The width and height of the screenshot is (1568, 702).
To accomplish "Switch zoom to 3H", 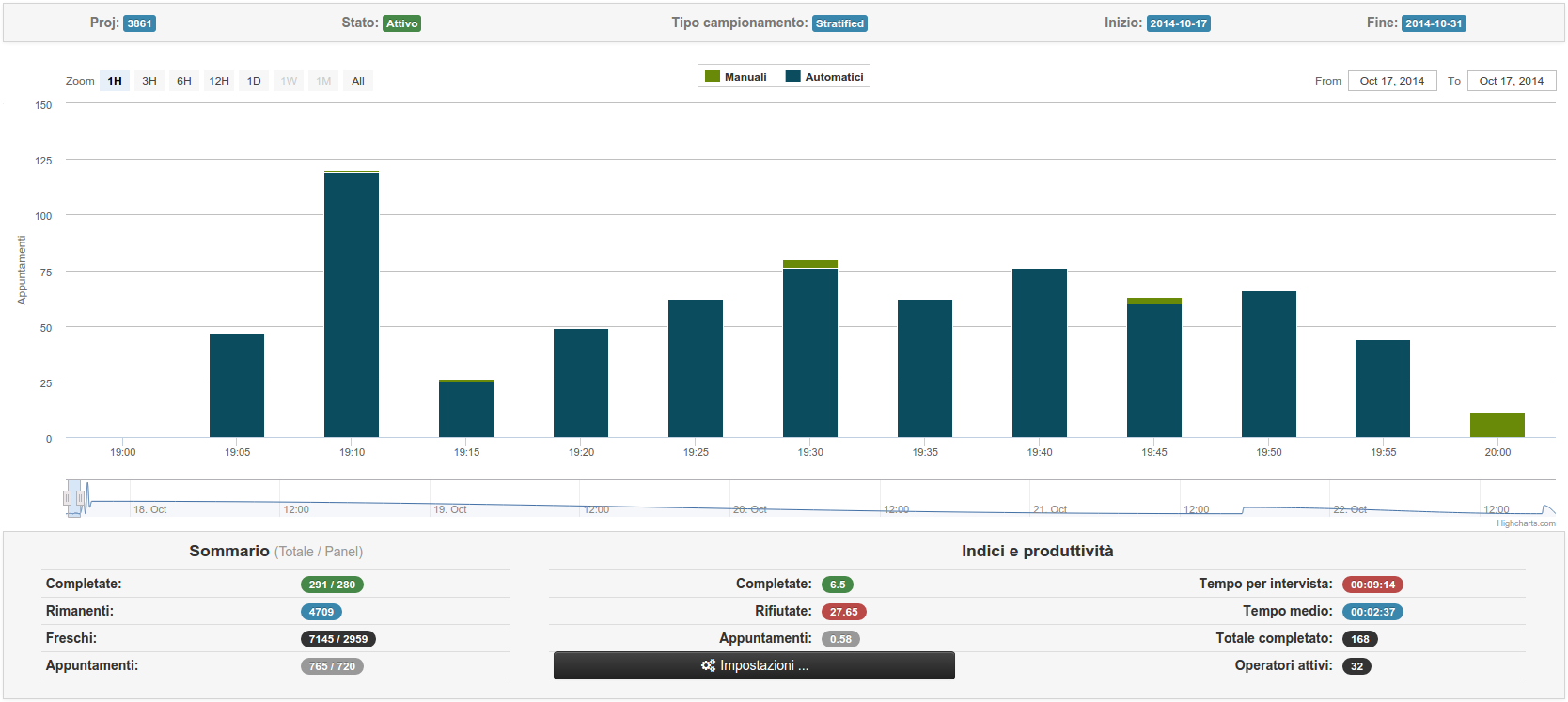I will coord(149,81).
